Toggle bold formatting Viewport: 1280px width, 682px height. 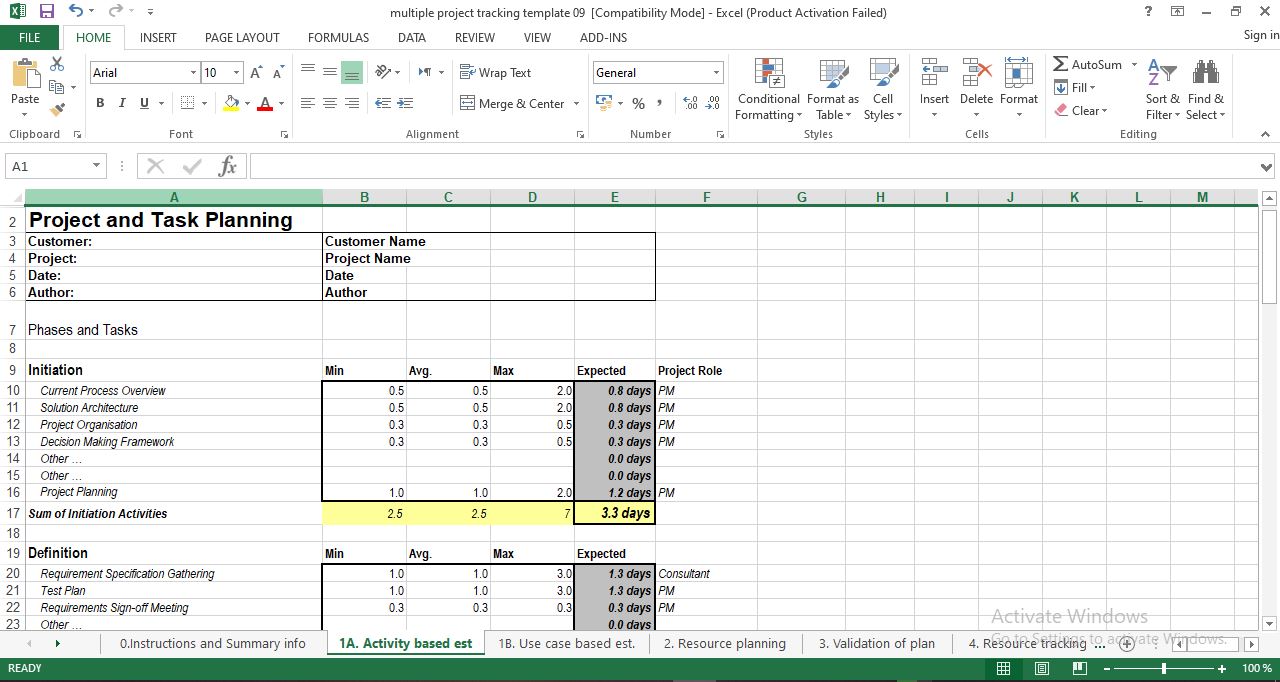(99, 103)
